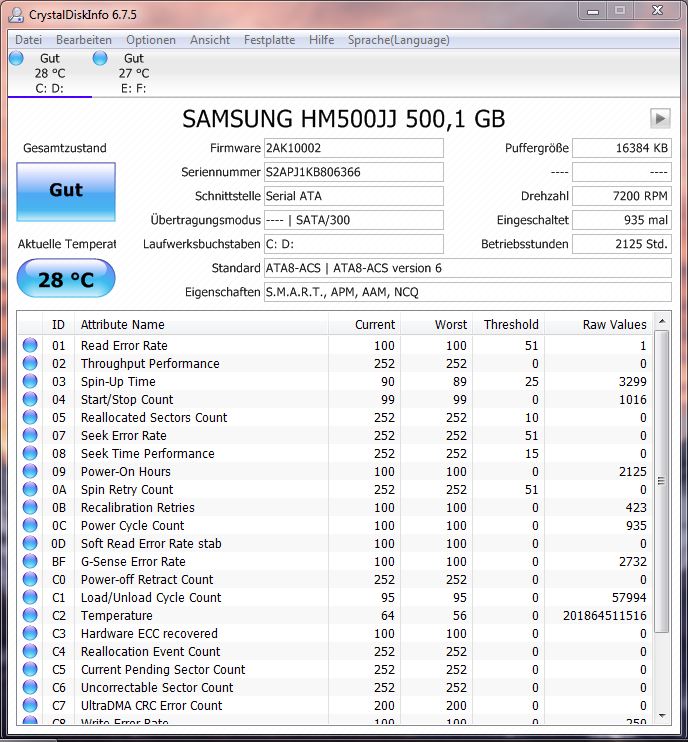The height and width of the screenshot is (742, 688).
Task: Click the status circle for Power-off Retract Count
Action: [30, 579]
